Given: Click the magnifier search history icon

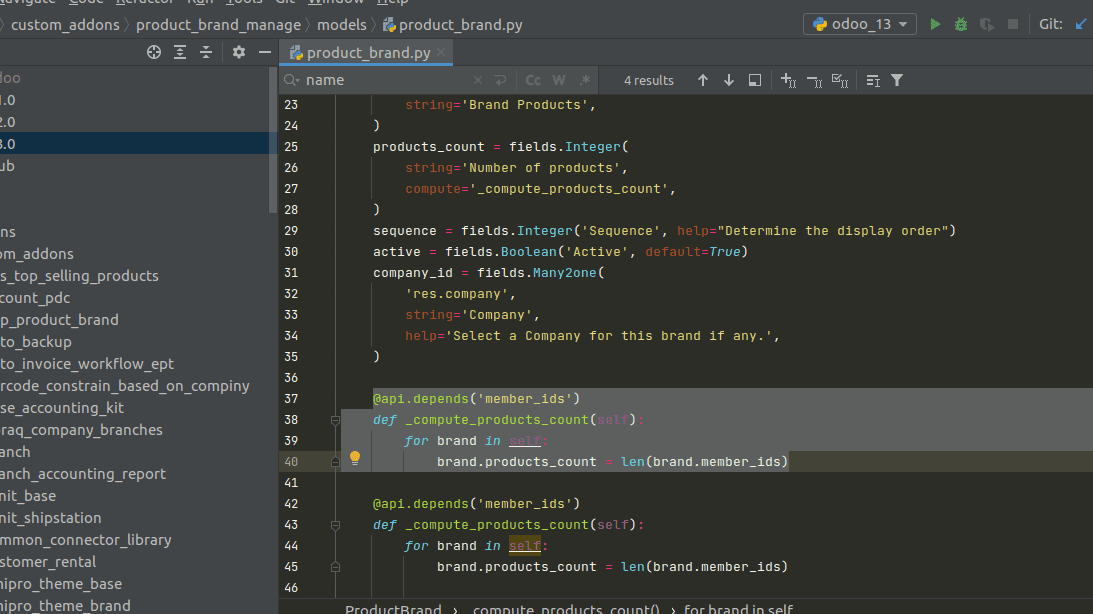Looking at the screenshot, I should (x=291, y=80).
